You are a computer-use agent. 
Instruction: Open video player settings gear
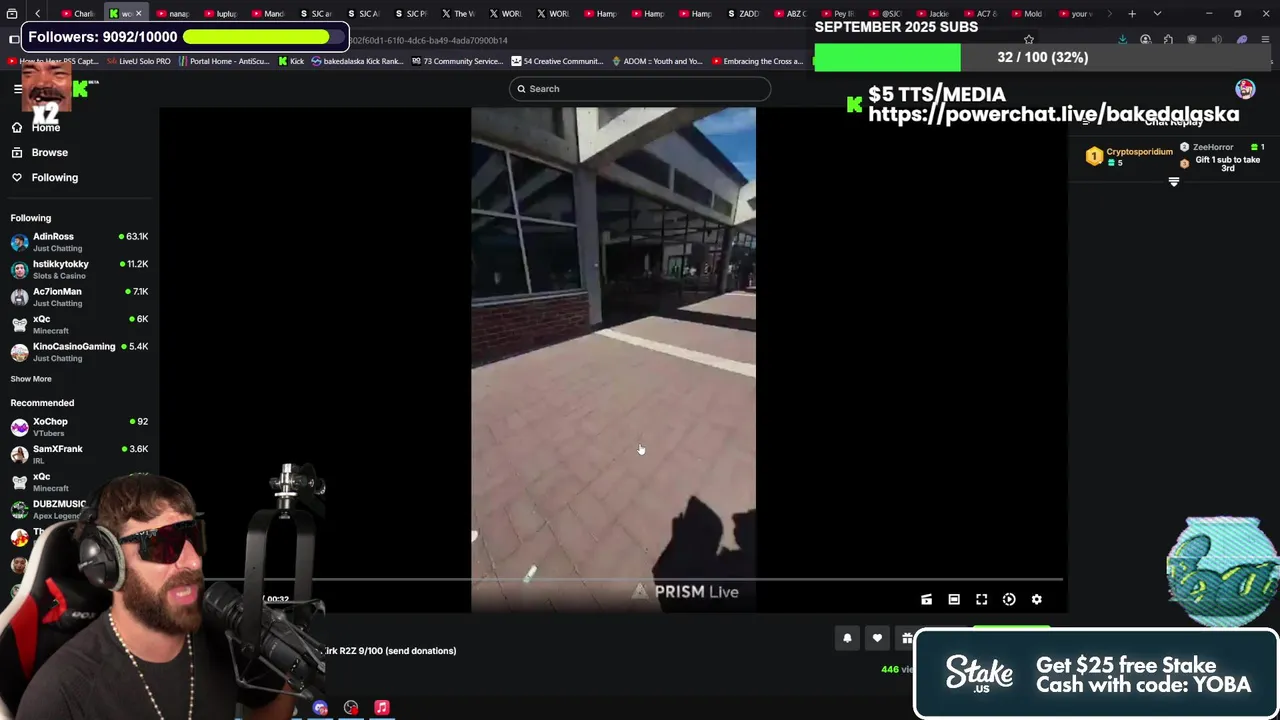click(1037, 600)
